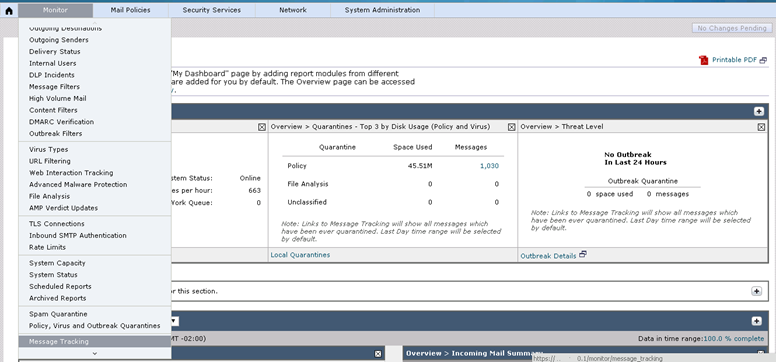The width and height of the screenshot is (776, 362).
Task: Close the Quarantines Top 3 module
Action: [x=512, y=127]
